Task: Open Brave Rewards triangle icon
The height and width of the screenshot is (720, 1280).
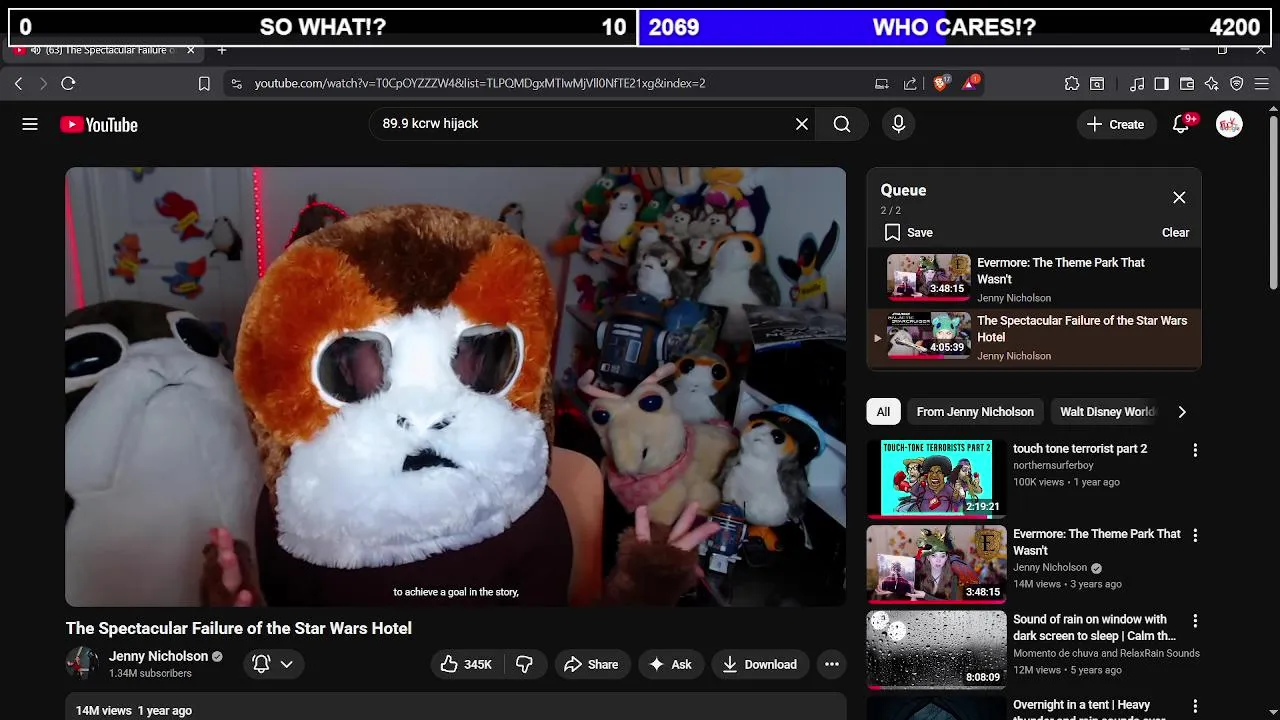Action: [970, 83]
